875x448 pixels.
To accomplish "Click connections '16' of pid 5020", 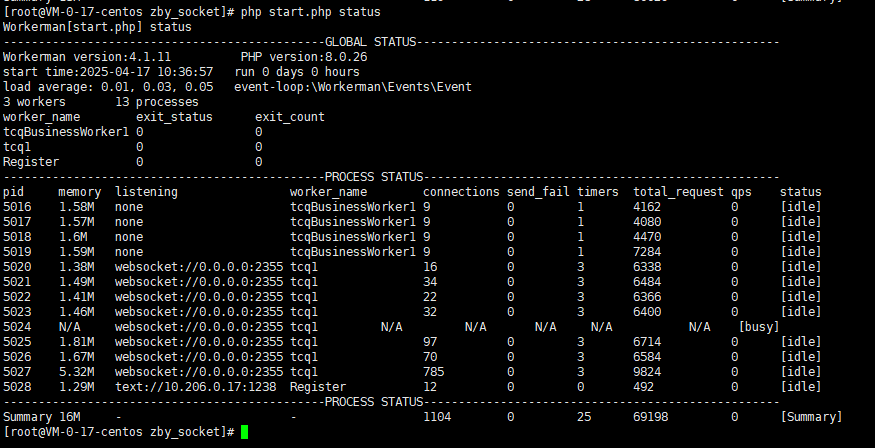I will (430, 267).
